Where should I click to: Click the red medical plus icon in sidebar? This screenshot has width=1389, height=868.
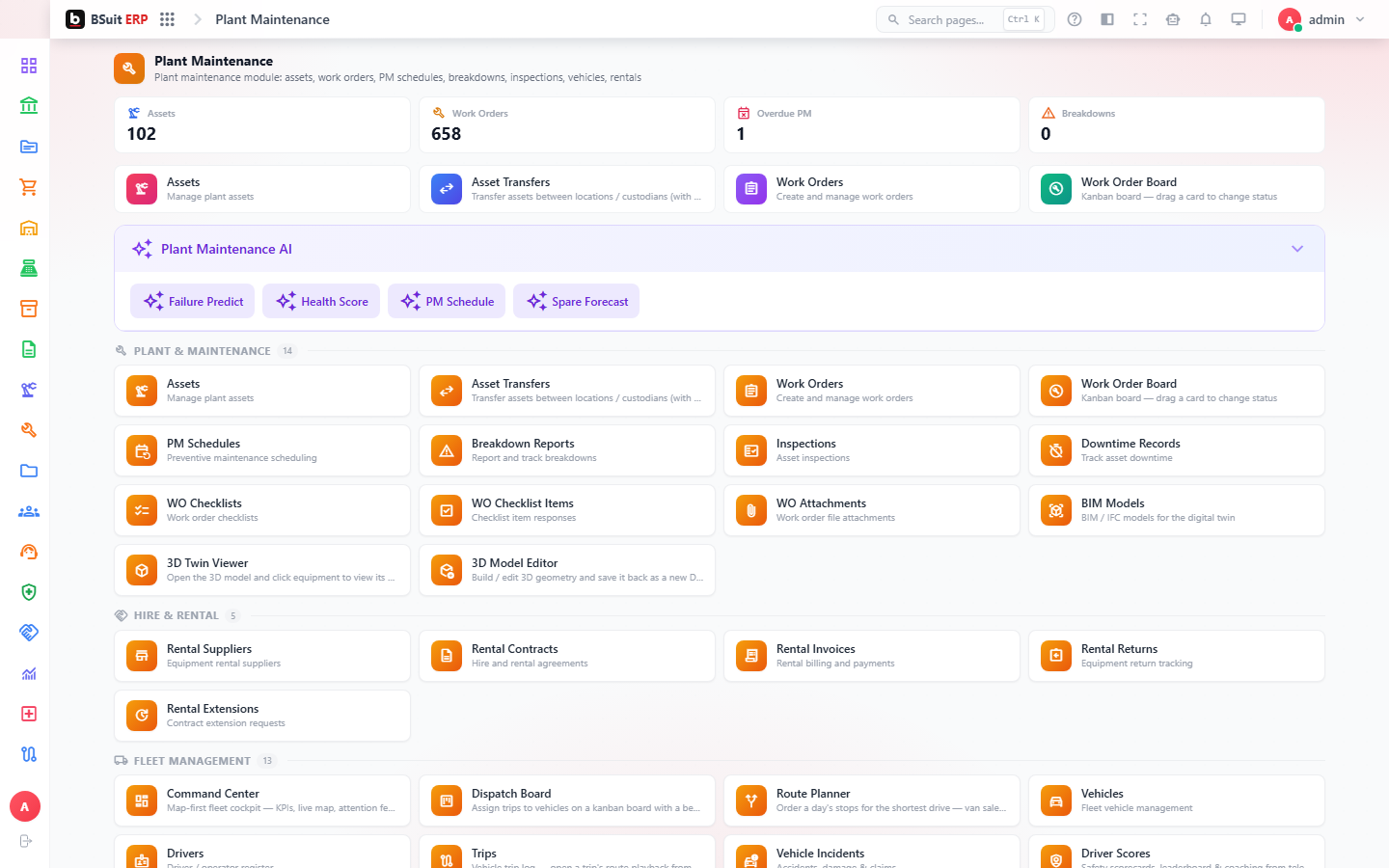[29, 714]
